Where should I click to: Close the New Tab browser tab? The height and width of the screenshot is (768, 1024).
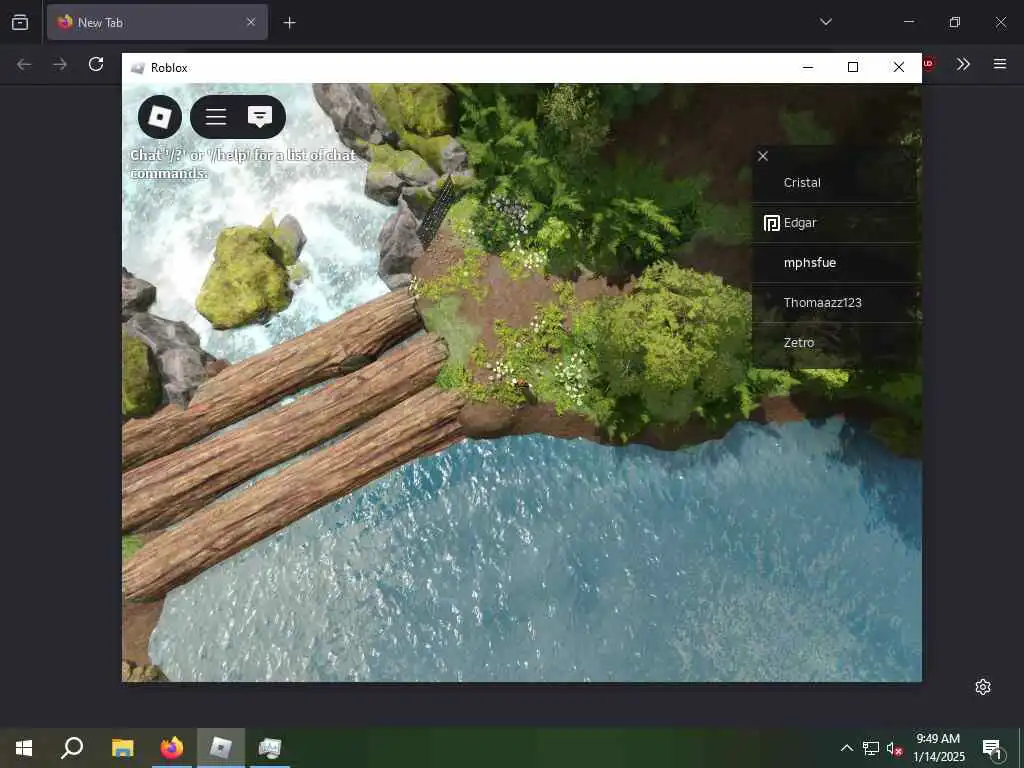point(251,22)
